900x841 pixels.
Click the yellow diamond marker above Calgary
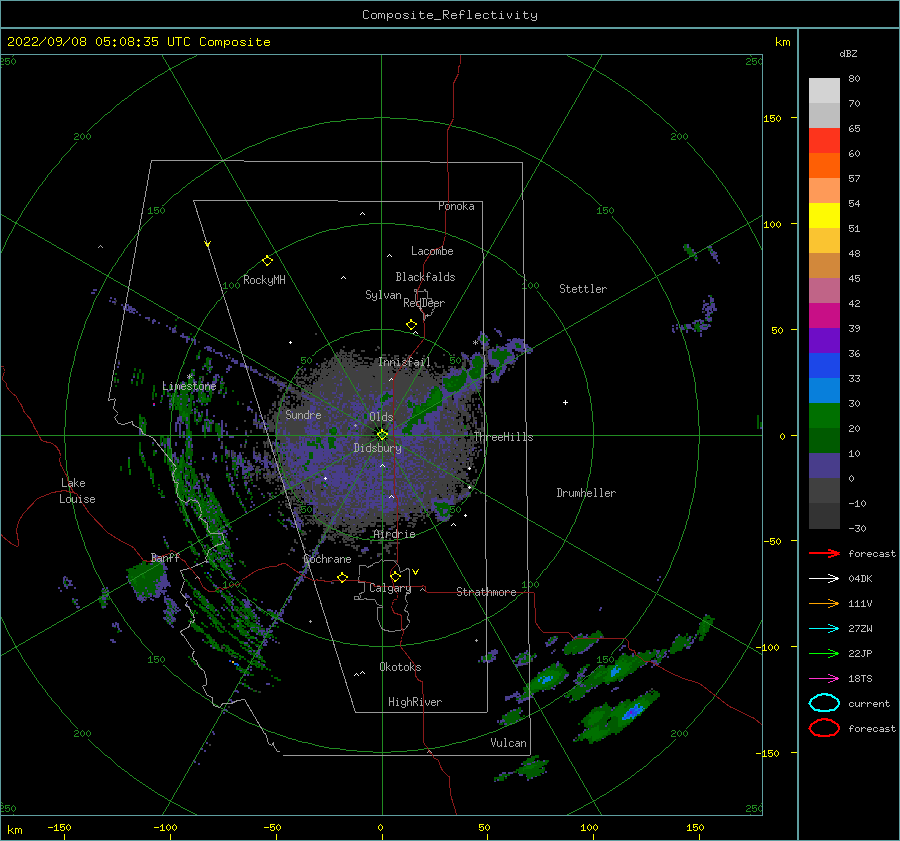[x=395, y=576]
